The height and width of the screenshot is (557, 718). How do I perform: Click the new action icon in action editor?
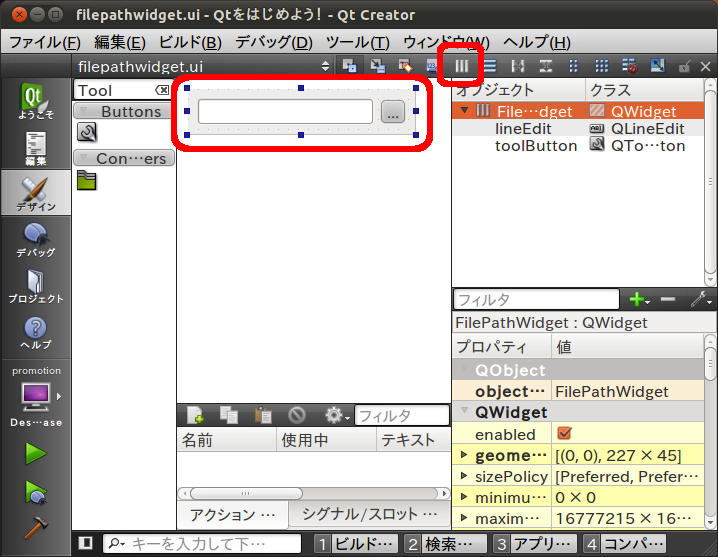(x=195, y=415)
